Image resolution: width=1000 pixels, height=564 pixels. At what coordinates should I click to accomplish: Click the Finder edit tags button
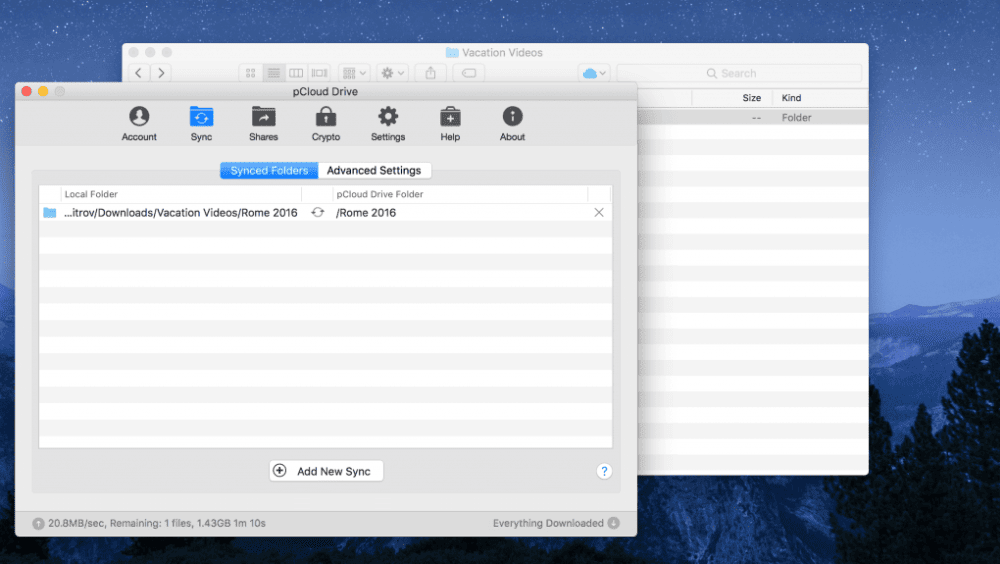click(x=469, y=73)
